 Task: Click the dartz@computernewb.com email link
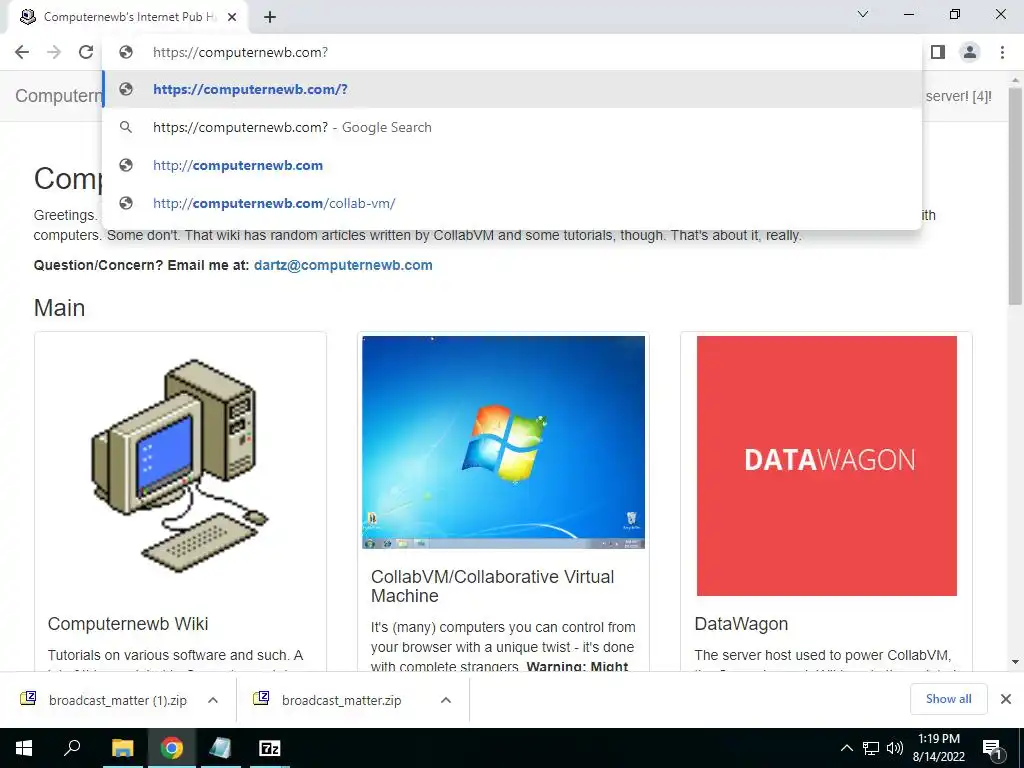[x=343, y=265]
